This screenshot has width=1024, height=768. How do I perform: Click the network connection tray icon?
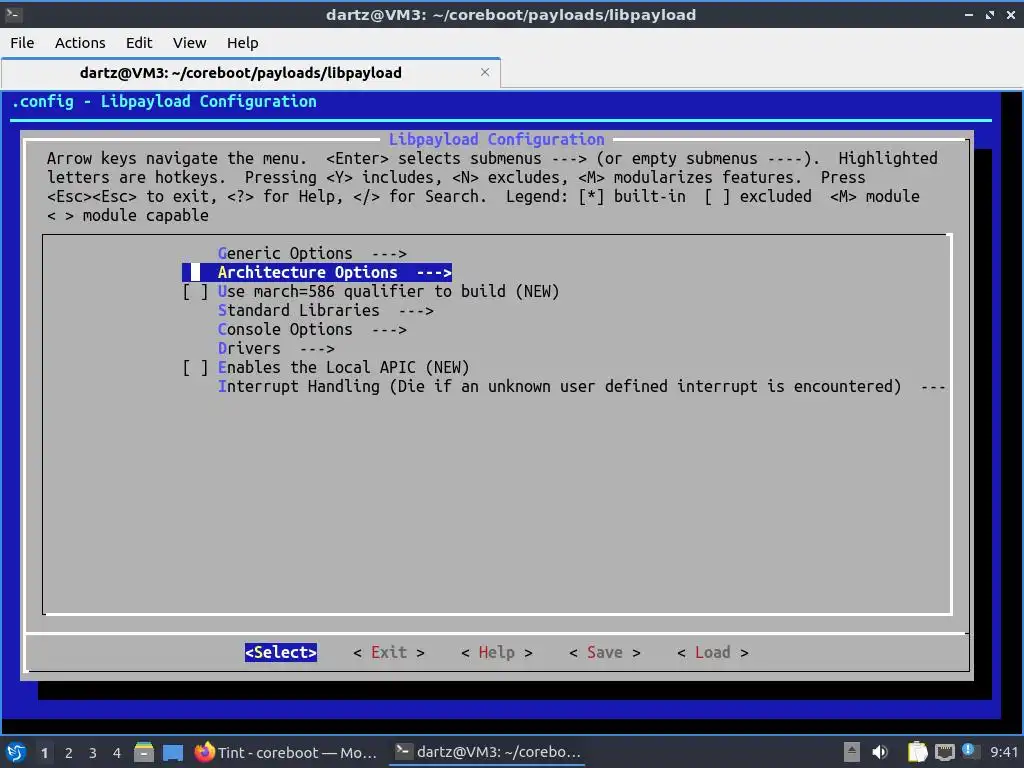coord(944,752)
